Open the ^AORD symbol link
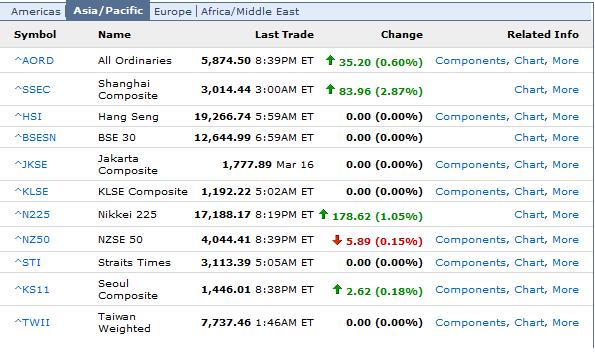595x362 pixels. (34, 60)
